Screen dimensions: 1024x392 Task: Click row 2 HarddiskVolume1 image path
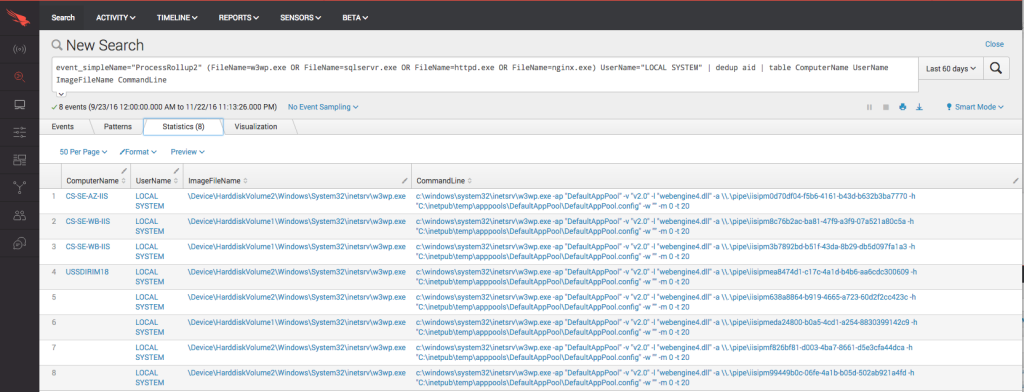point(296,221)
